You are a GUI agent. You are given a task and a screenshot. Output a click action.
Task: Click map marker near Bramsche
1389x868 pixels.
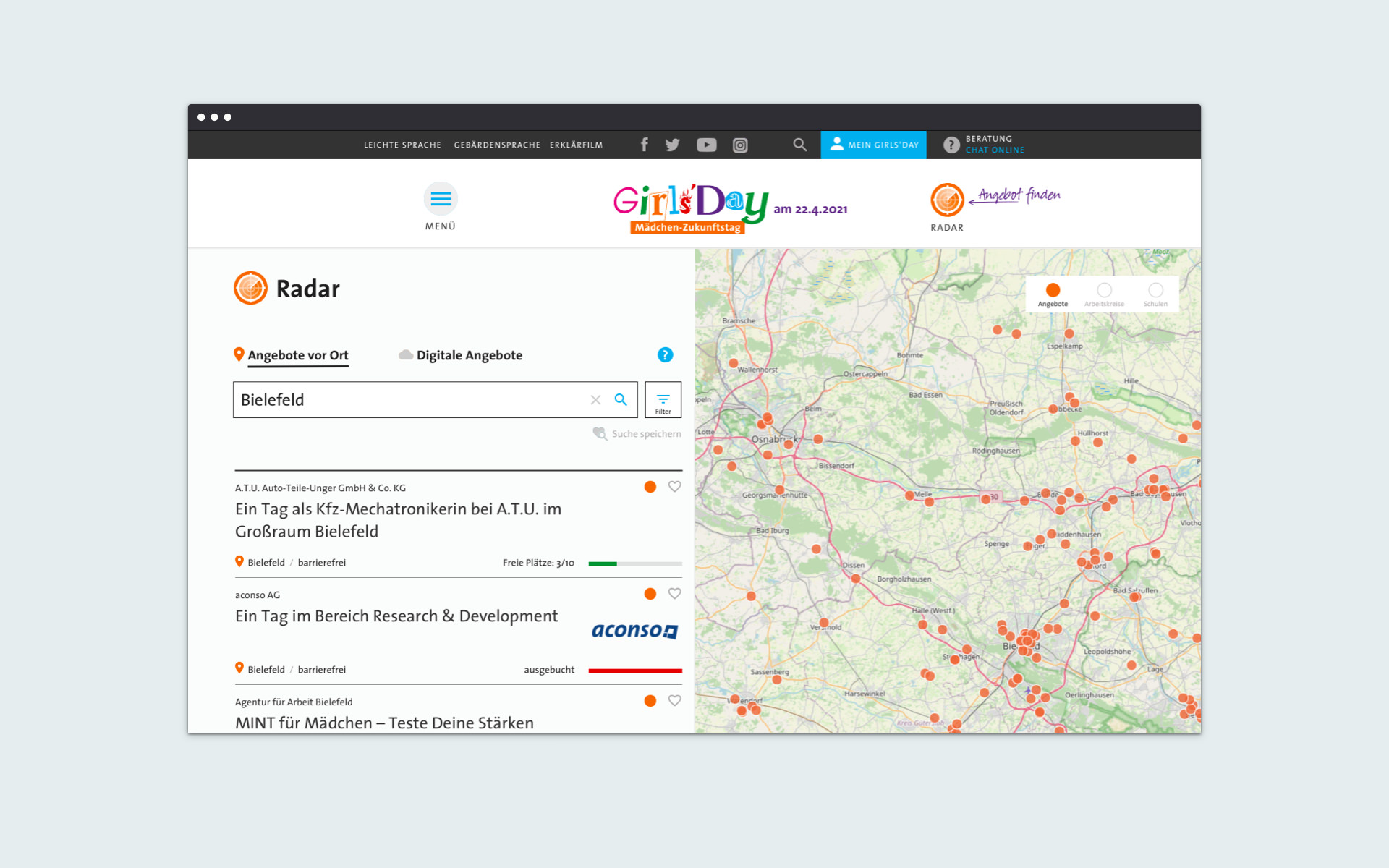(734, 363)
